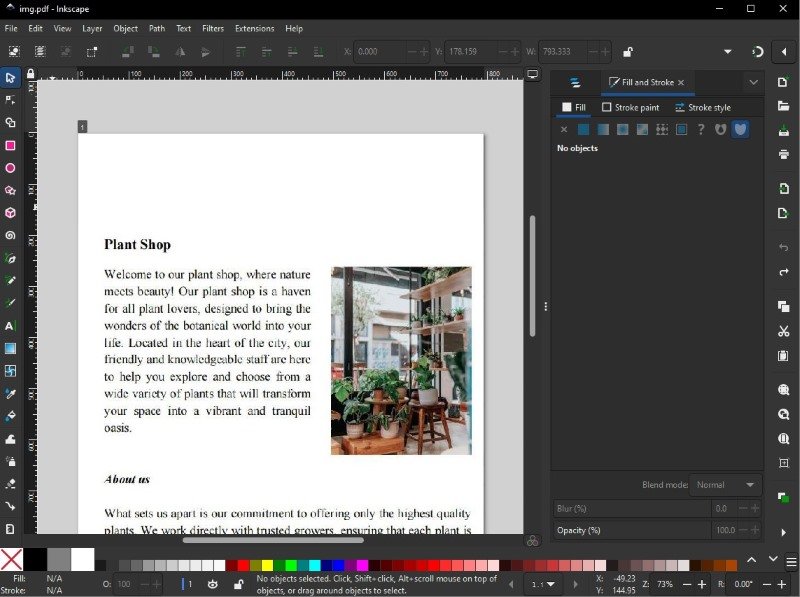Click the Cut icon in the commands bar
Viewport: 800px width, 597px height.
click(x=783, y=331)
